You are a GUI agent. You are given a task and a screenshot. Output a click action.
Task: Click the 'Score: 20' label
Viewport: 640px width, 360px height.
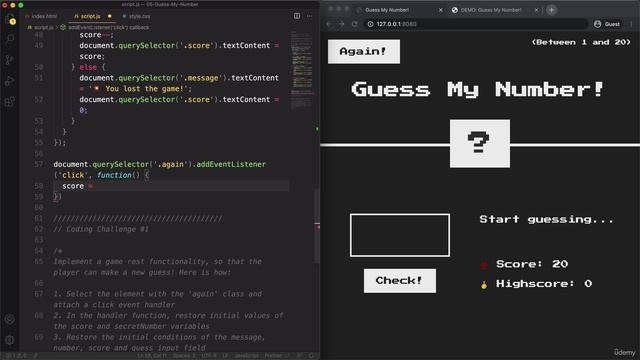[532, 264]
